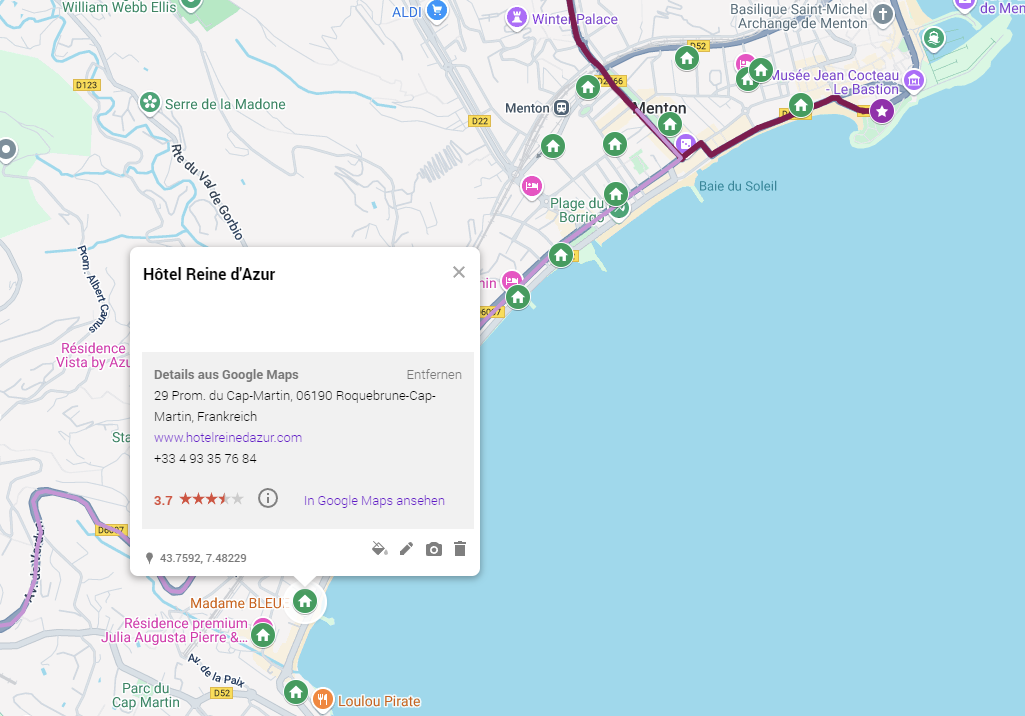Select the Winter Palace label
The image size is (1025, 716).
575,19
